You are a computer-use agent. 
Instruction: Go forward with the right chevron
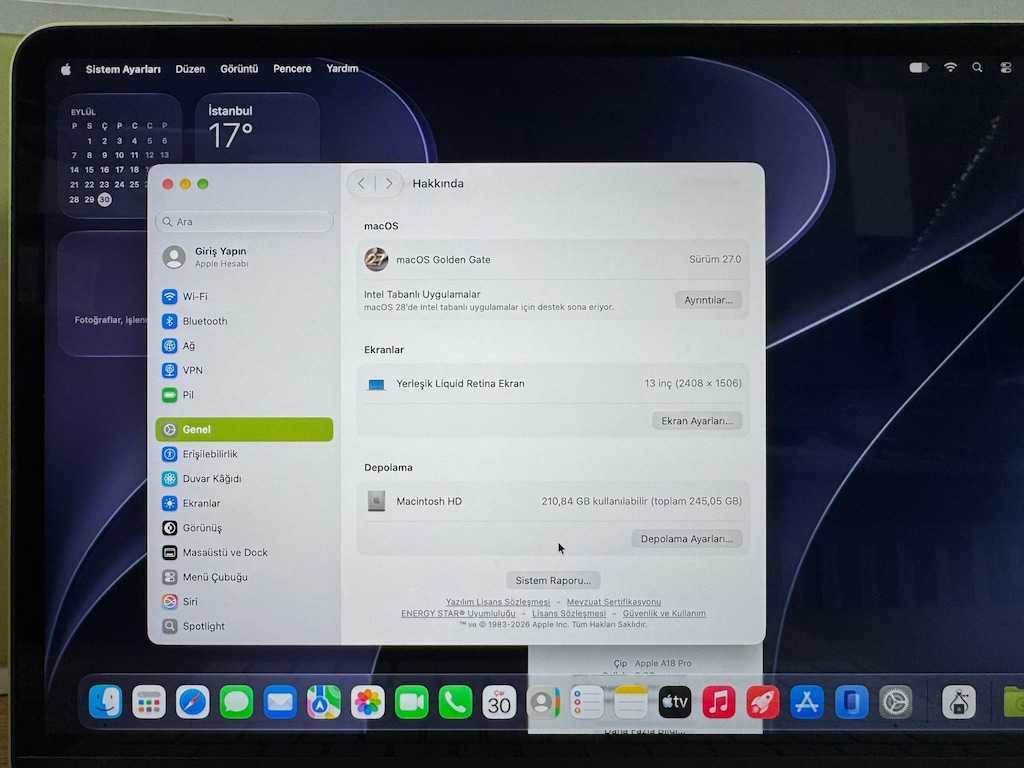point(389,184)
